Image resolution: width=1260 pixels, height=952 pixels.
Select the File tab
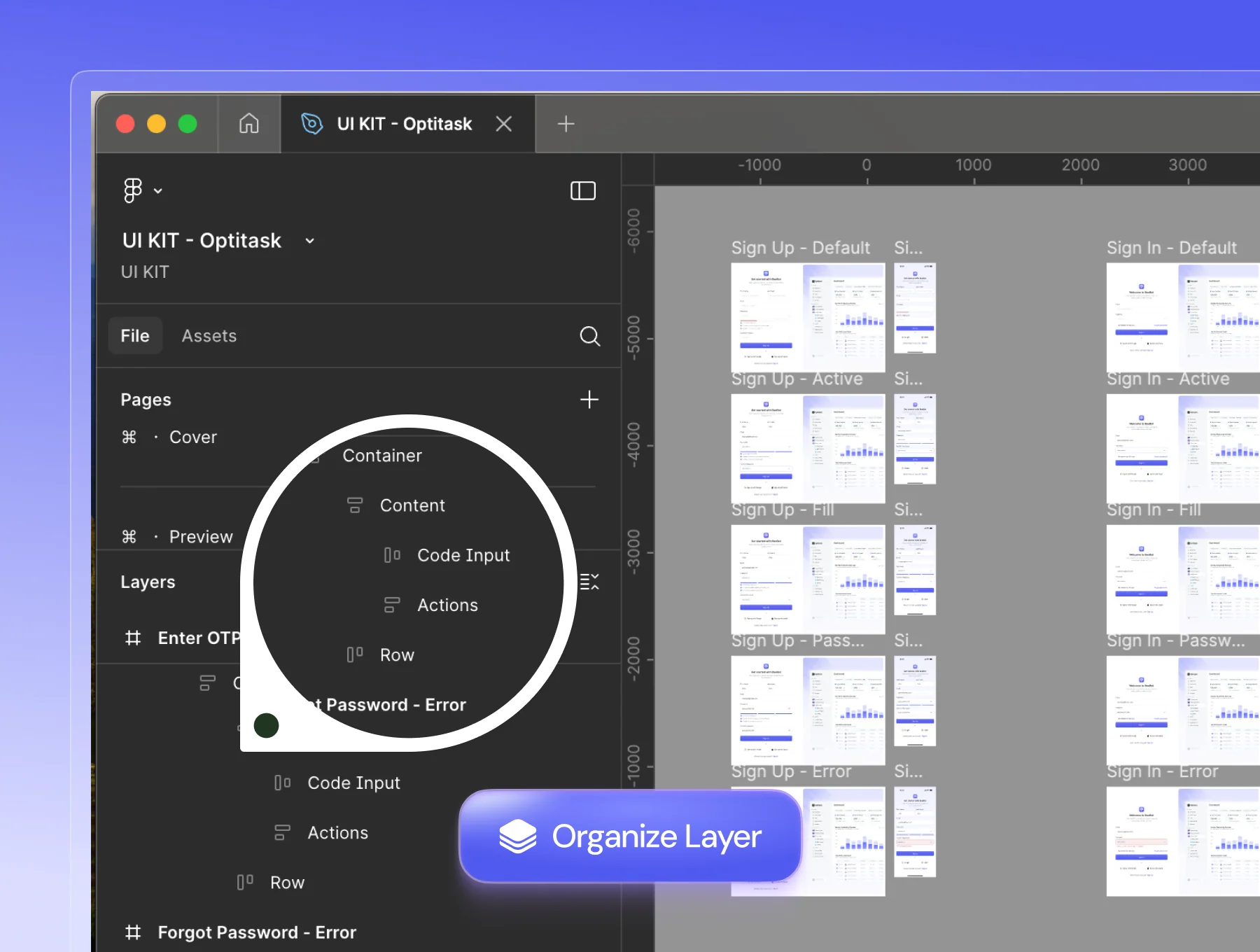click(135, 336)
